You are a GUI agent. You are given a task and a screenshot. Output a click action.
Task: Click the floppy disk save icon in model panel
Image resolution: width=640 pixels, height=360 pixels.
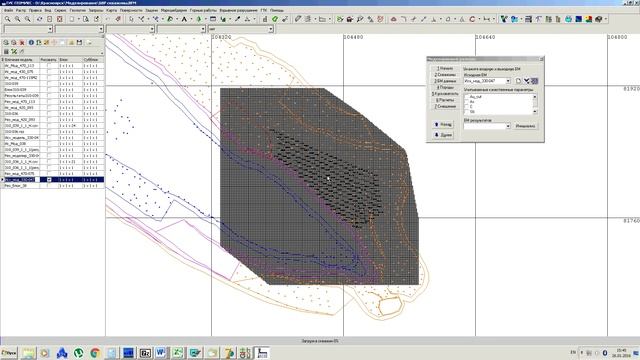click(x=80, y=42)
